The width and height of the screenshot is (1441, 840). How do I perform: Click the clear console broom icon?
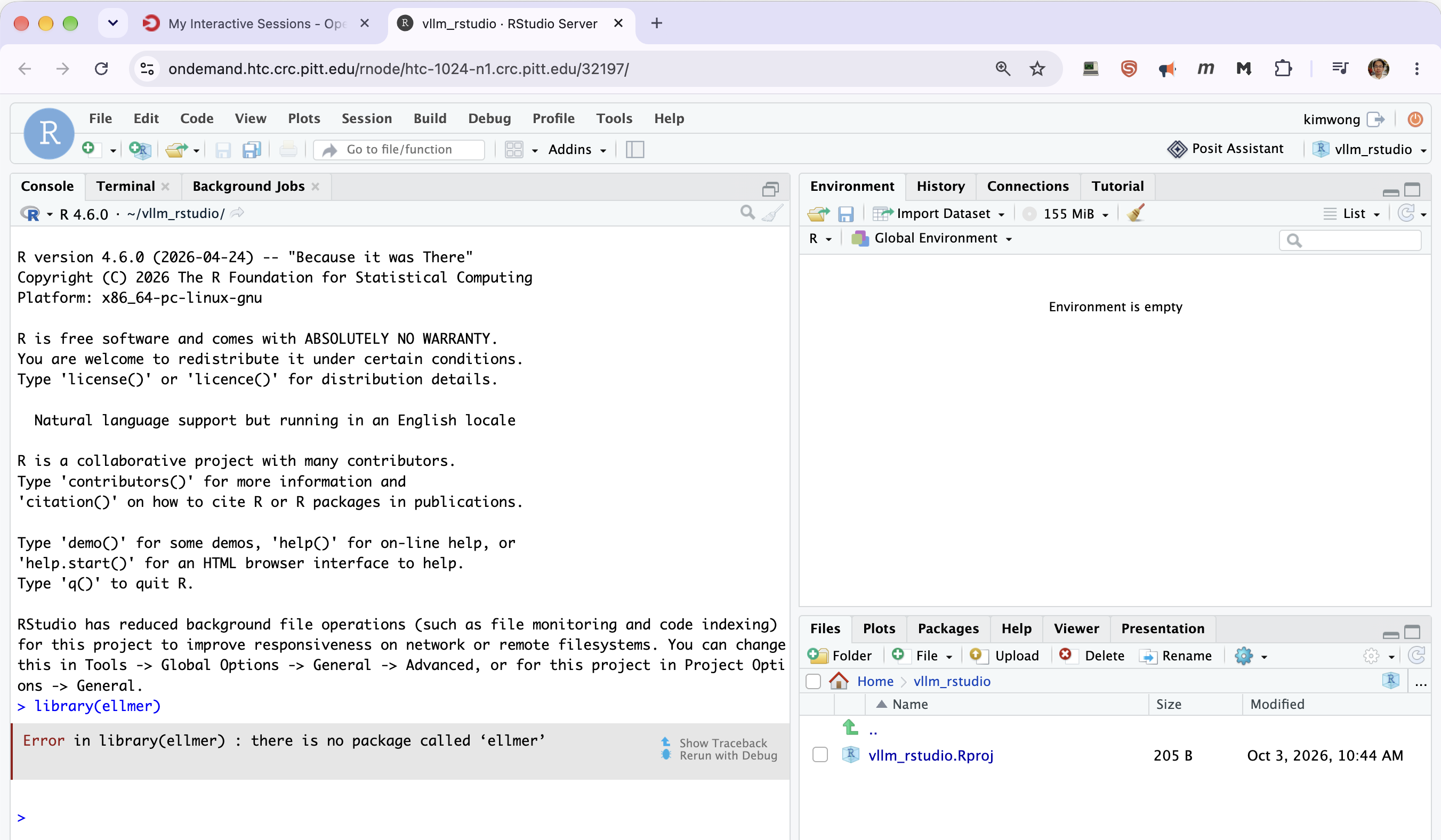pos(772,213)
